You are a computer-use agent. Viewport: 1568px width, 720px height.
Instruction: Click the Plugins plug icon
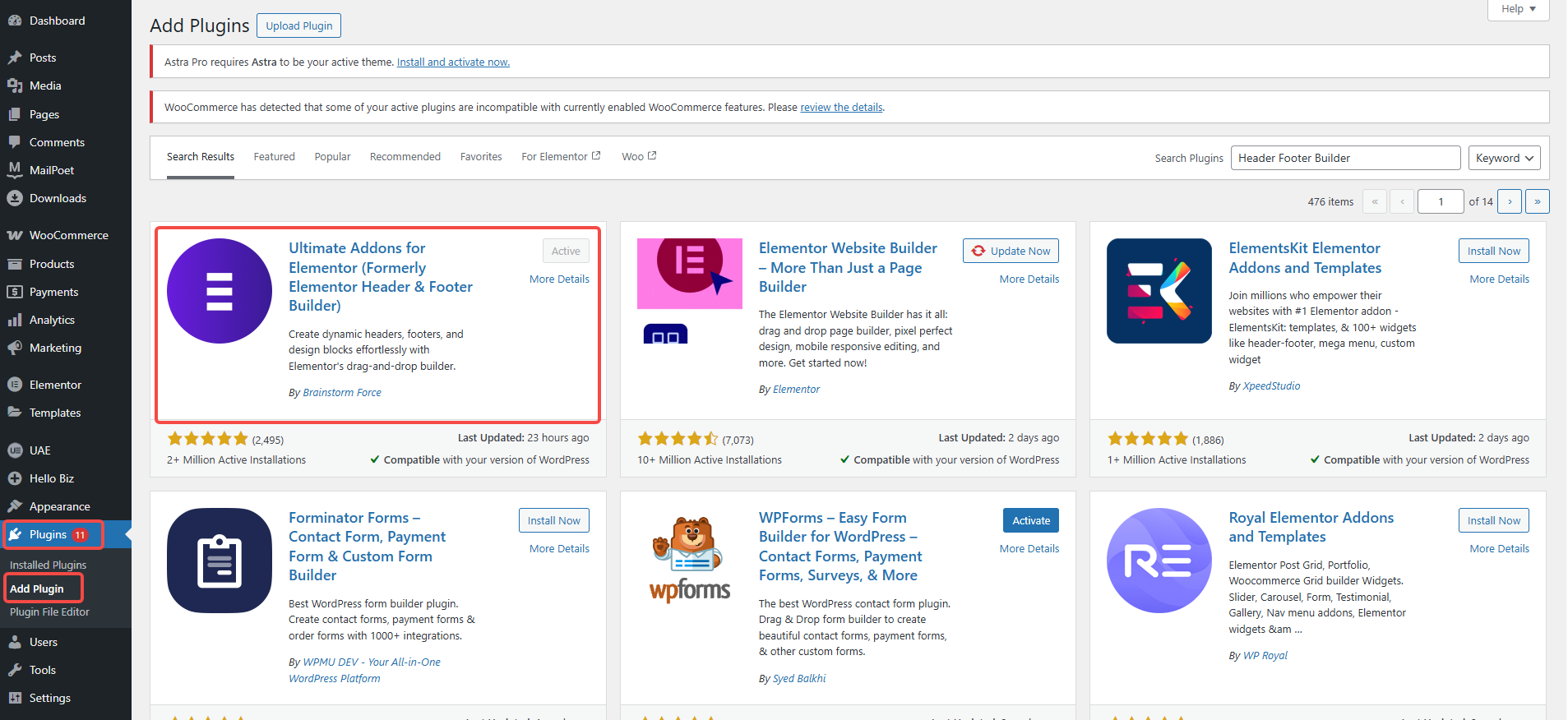[x=15, y=534]
